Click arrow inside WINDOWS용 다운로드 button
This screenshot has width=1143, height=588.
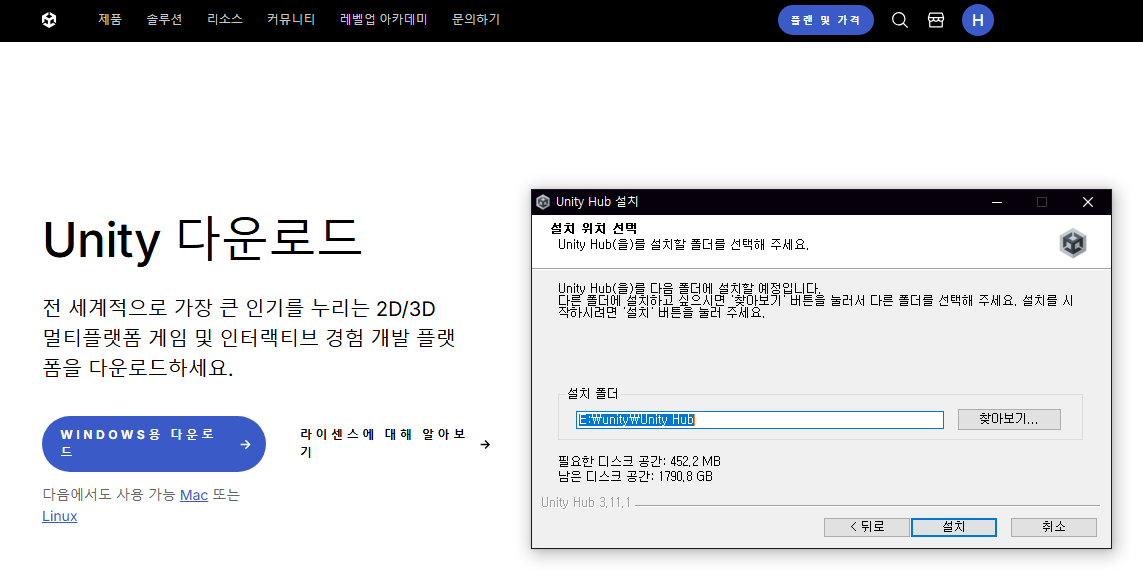pyautogui.click(x=246, y=444)
